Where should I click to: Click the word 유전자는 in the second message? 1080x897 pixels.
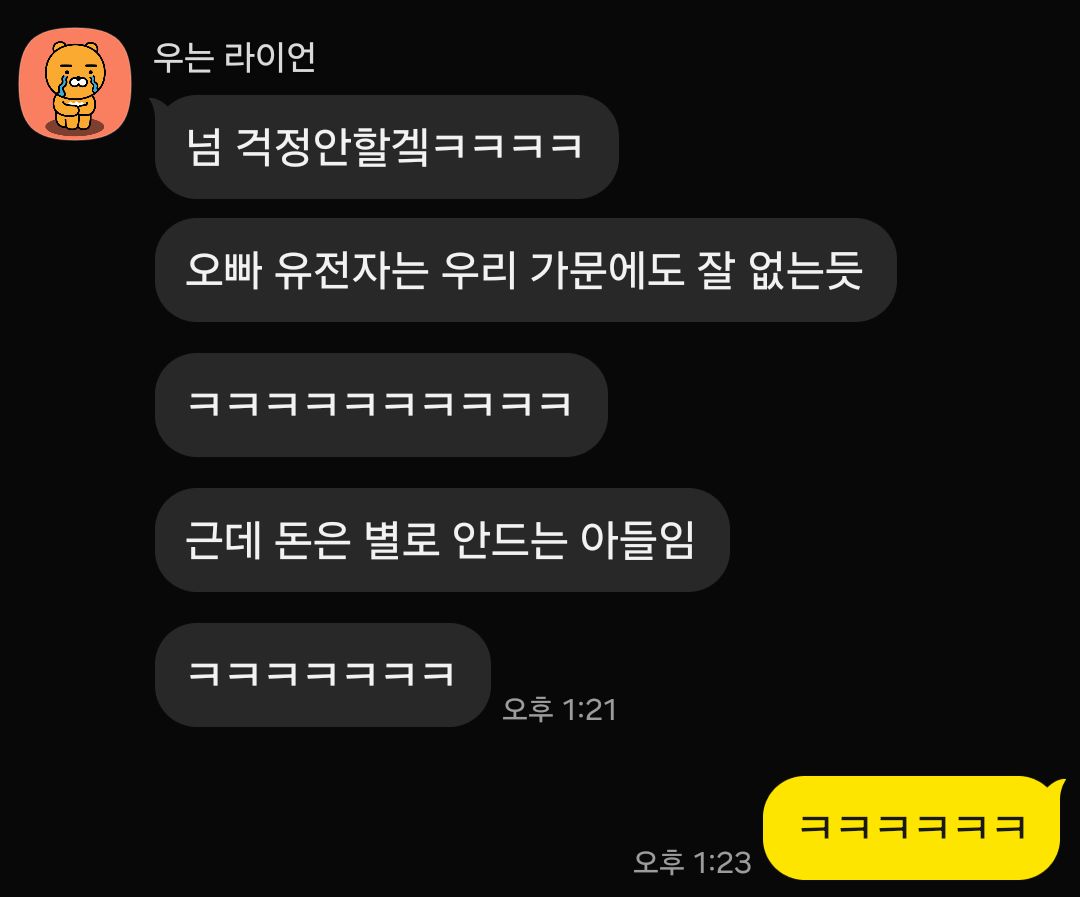point(350,270)
